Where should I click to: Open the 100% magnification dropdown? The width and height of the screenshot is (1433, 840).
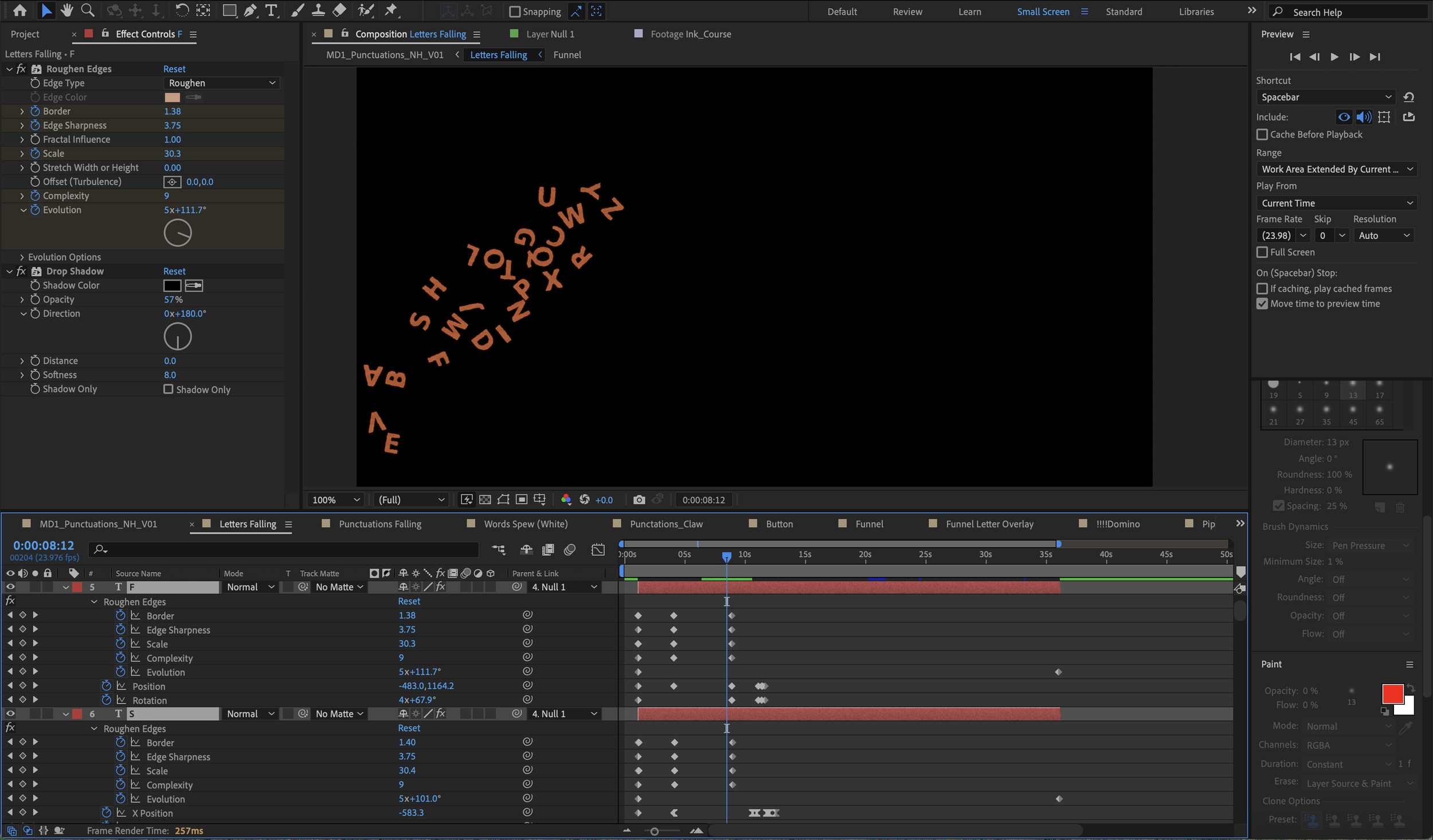click(x=335, y=500)
